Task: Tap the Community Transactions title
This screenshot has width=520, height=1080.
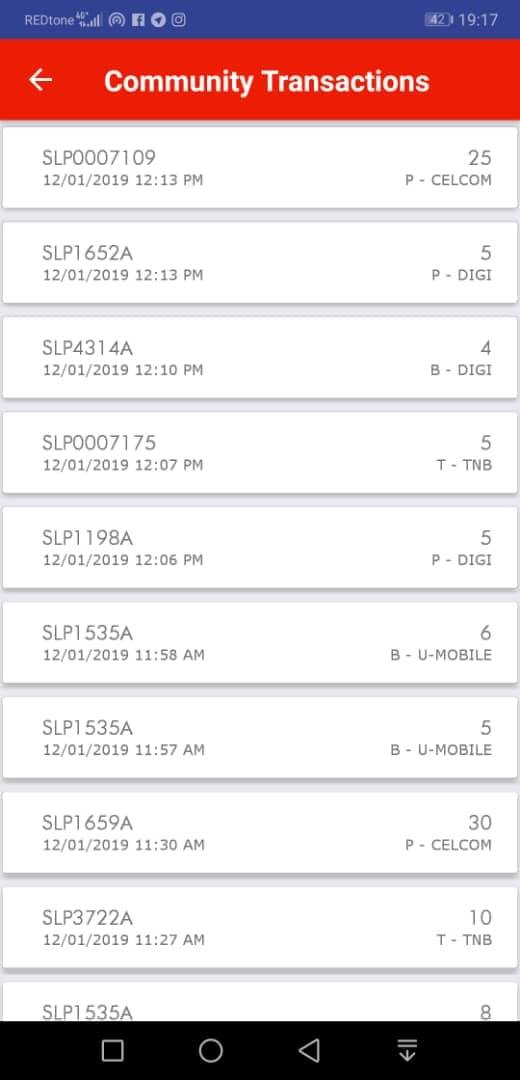Action: coord(267,81)
